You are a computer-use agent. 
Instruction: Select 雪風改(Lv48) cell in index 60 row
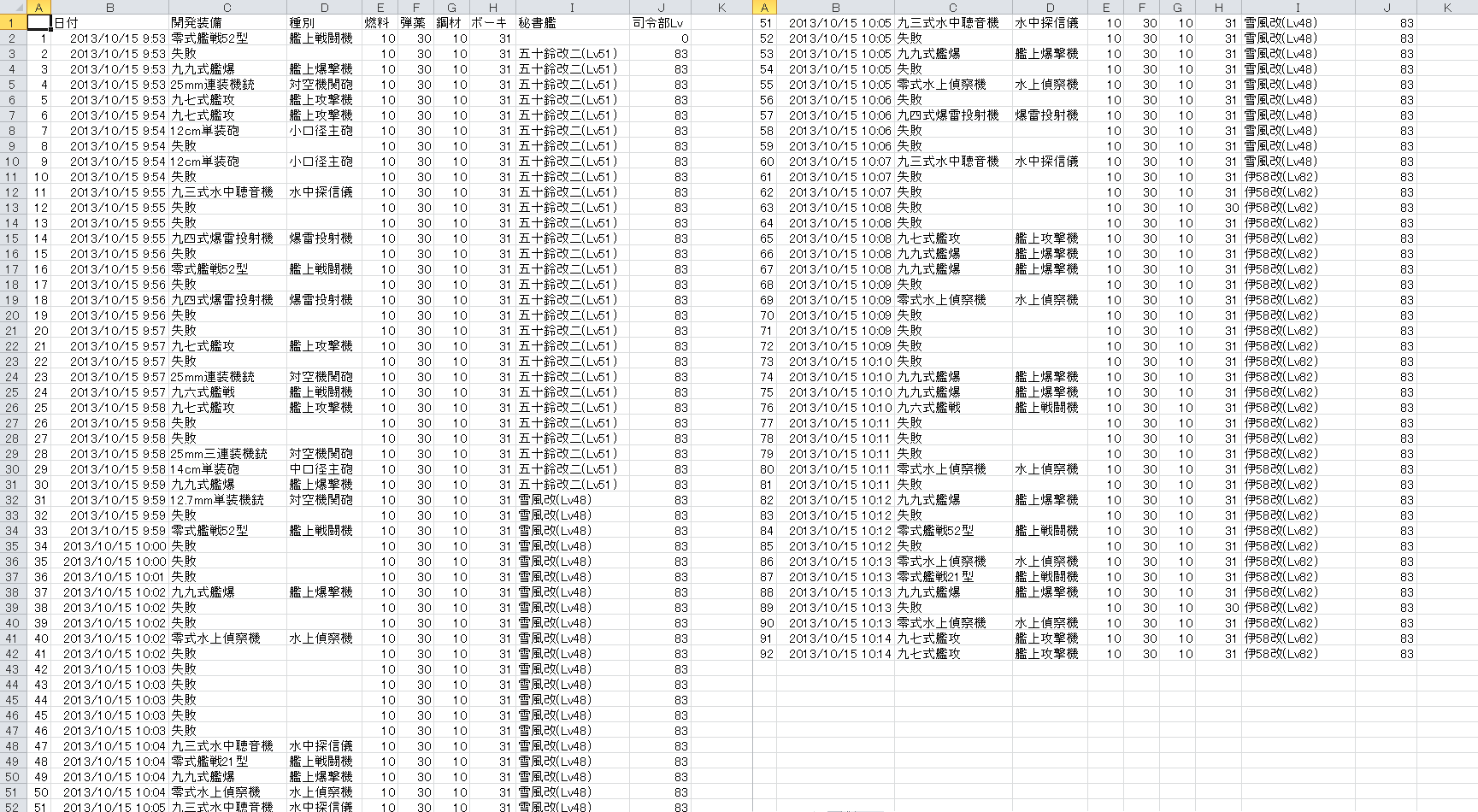(x=1298, y=162)
